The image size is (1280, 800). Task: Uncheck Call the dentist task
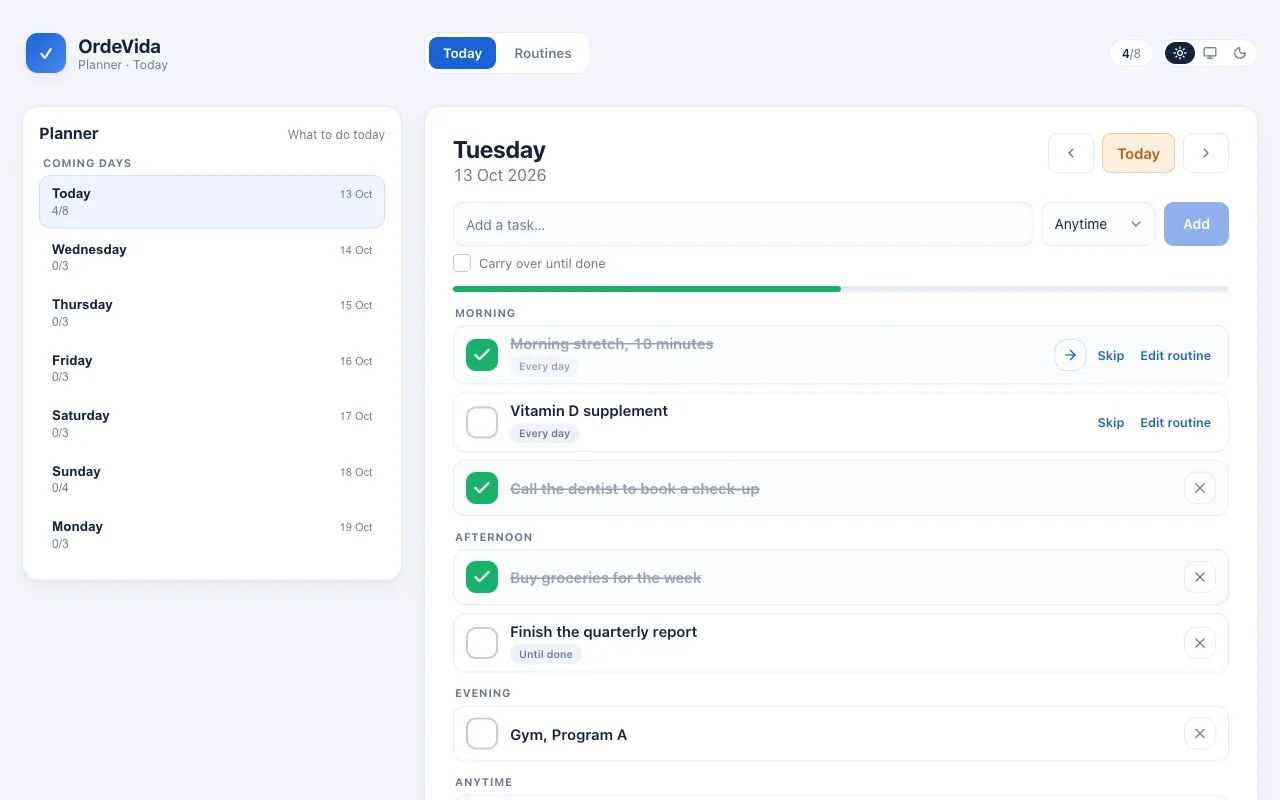[x=482, y=488]
